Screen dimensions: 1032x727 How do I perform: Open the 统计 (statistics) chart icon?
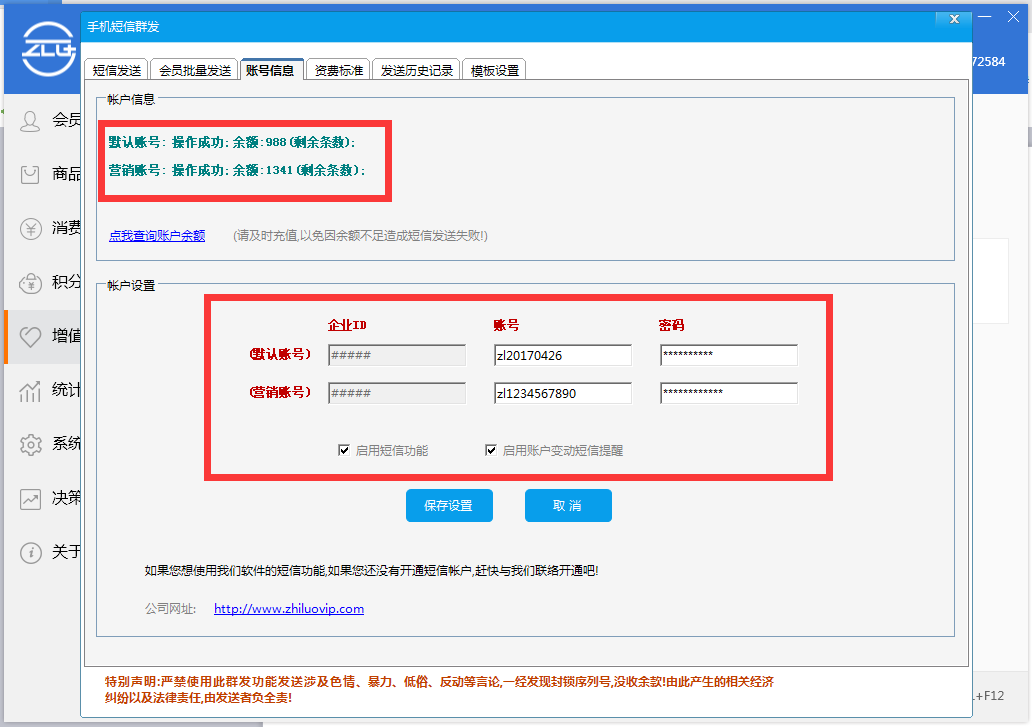(x=30, y=390)
